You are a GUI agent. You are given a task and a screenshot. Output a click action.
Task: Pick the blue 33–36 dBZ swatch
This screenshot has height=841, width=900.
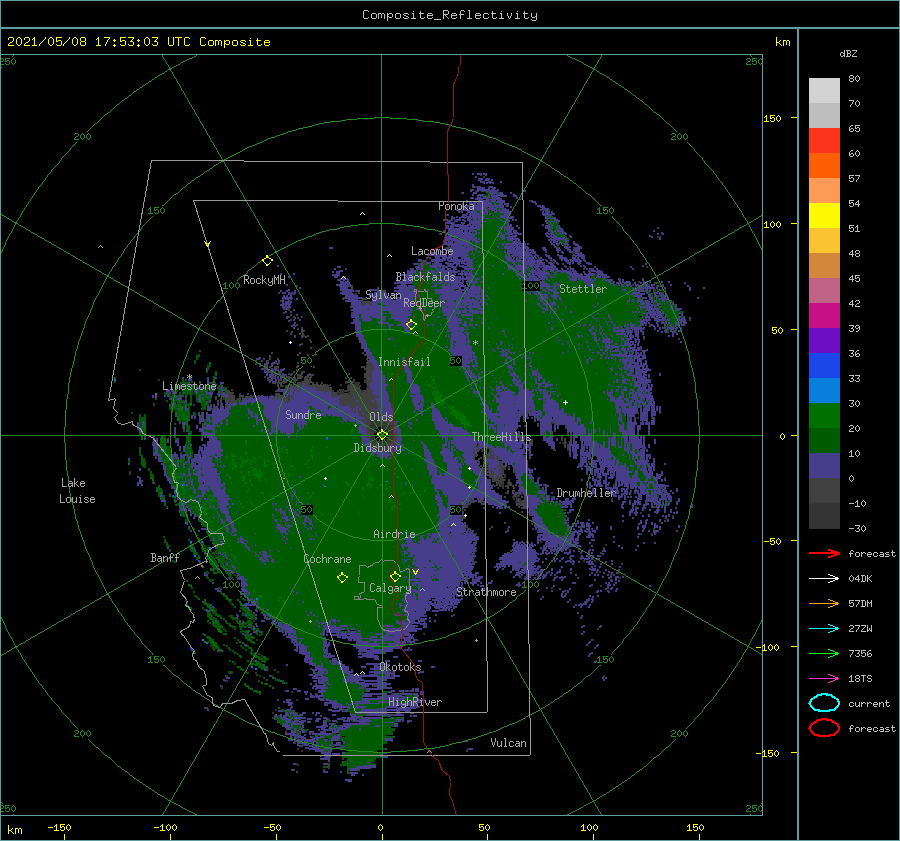tap(824, 366)
